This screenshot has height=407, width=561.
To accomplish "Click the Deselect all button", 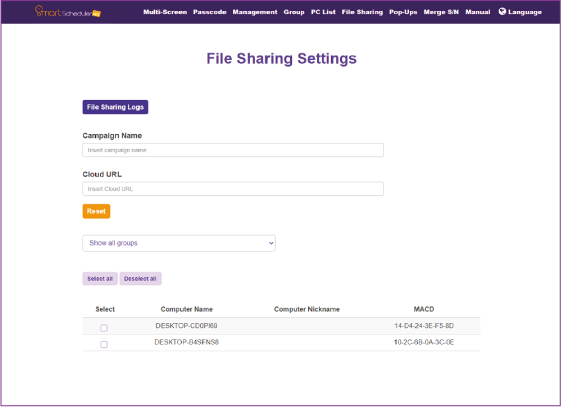I will coord(140,279).
